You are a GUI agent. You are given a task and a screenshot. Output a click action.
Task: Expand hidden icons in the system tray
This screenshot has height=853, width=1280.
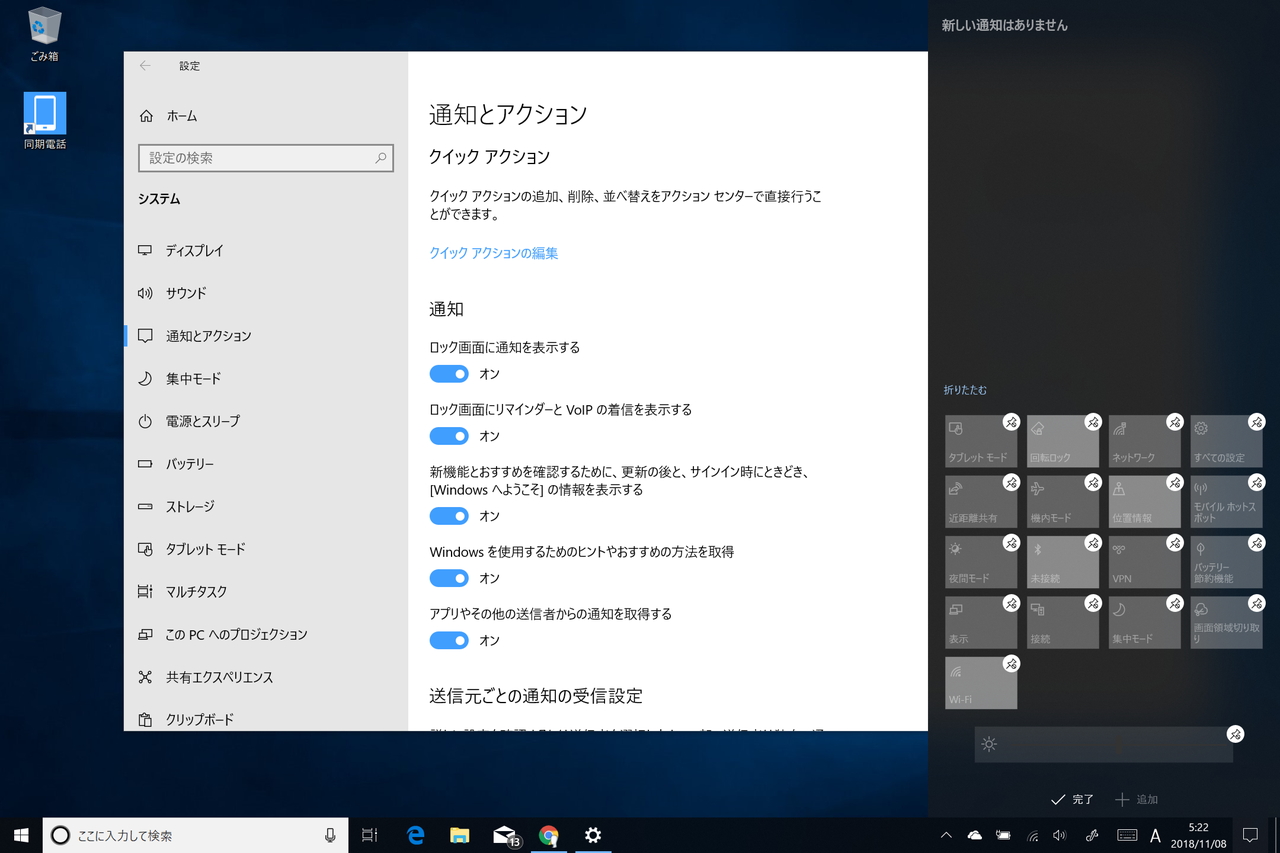(944, 835)
